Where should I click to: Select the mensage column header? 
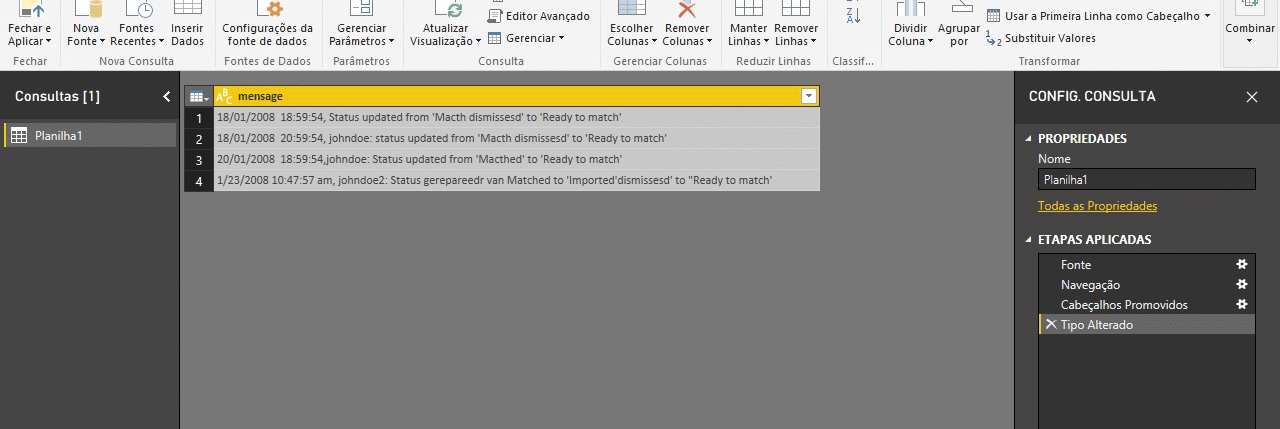(x=517, y=96)
